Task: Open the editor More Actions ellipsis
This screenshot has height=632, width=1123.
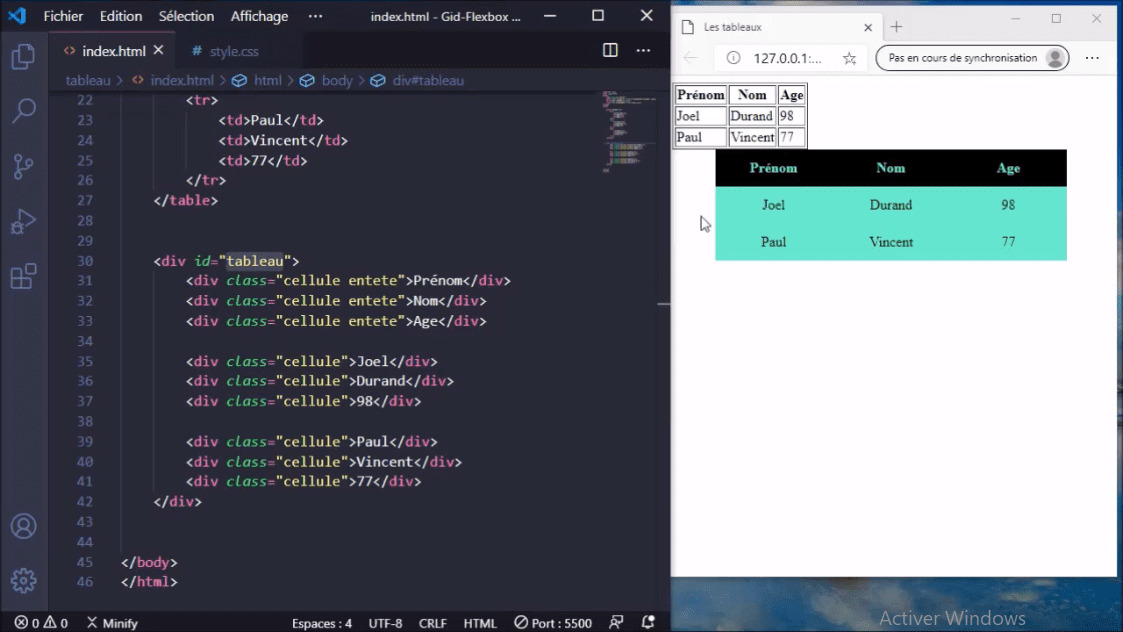Action: [x=643, y=51]
